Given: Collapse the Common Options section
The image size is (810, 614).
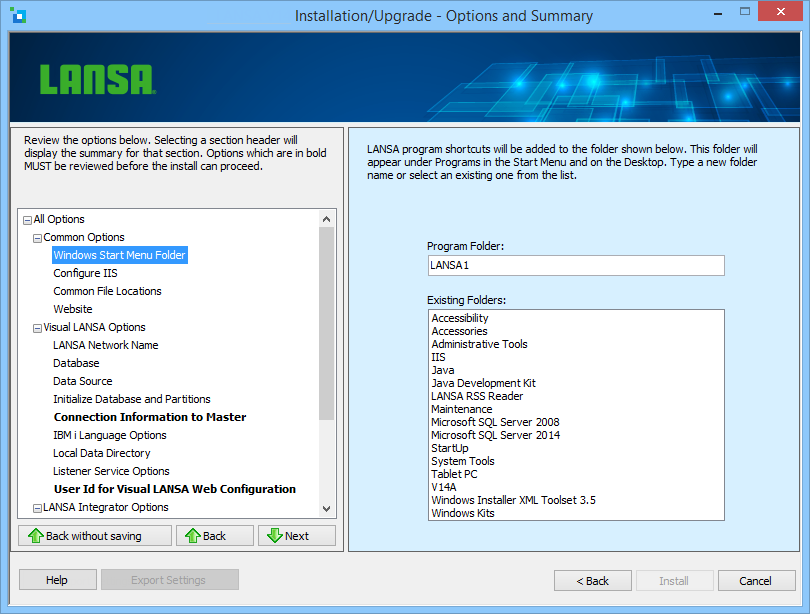Looking at the screenshot, I should (37, 239).
